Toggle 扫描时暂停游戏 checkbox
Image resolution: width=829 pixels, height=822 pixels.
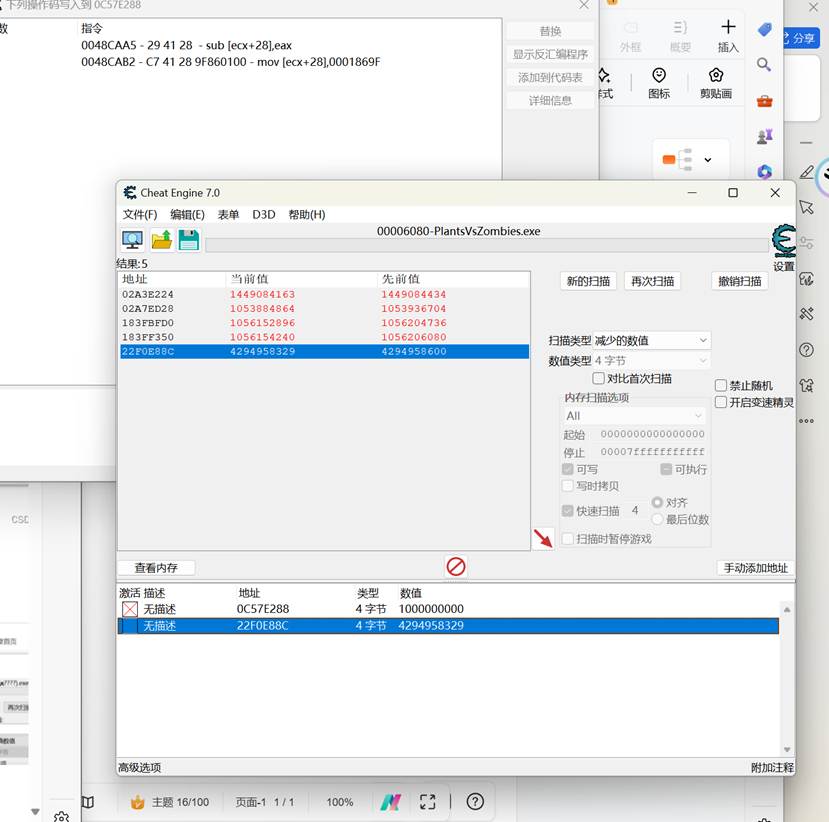567,539
